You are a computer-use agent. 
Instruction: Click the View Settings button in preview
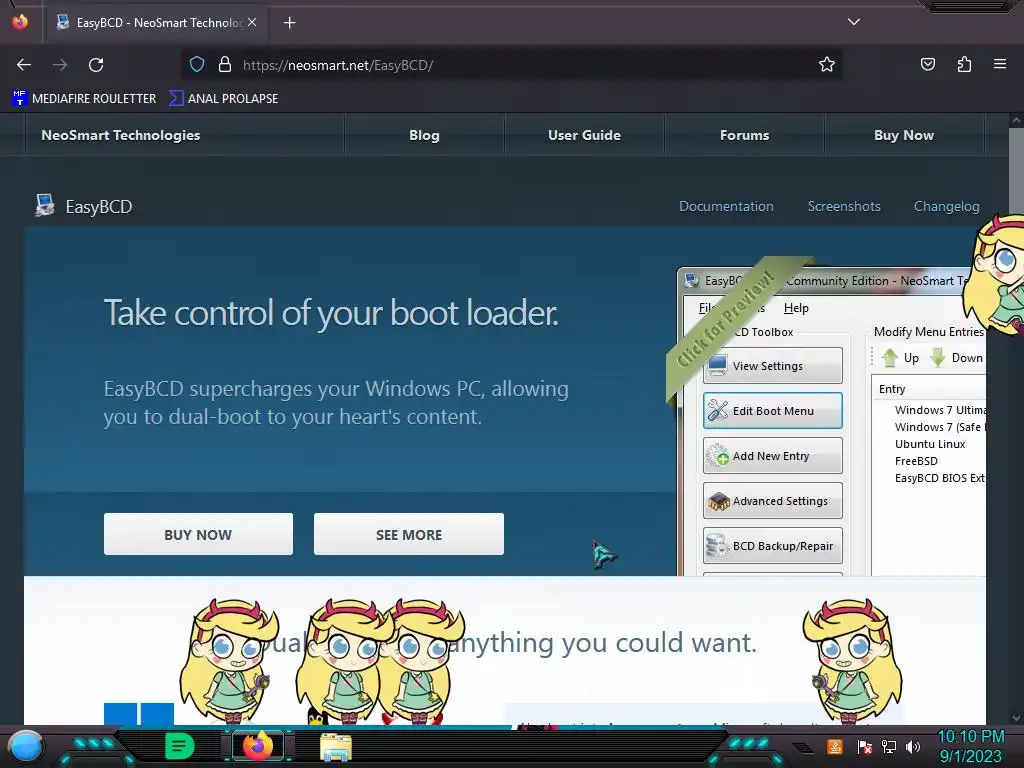click(773, 366)
